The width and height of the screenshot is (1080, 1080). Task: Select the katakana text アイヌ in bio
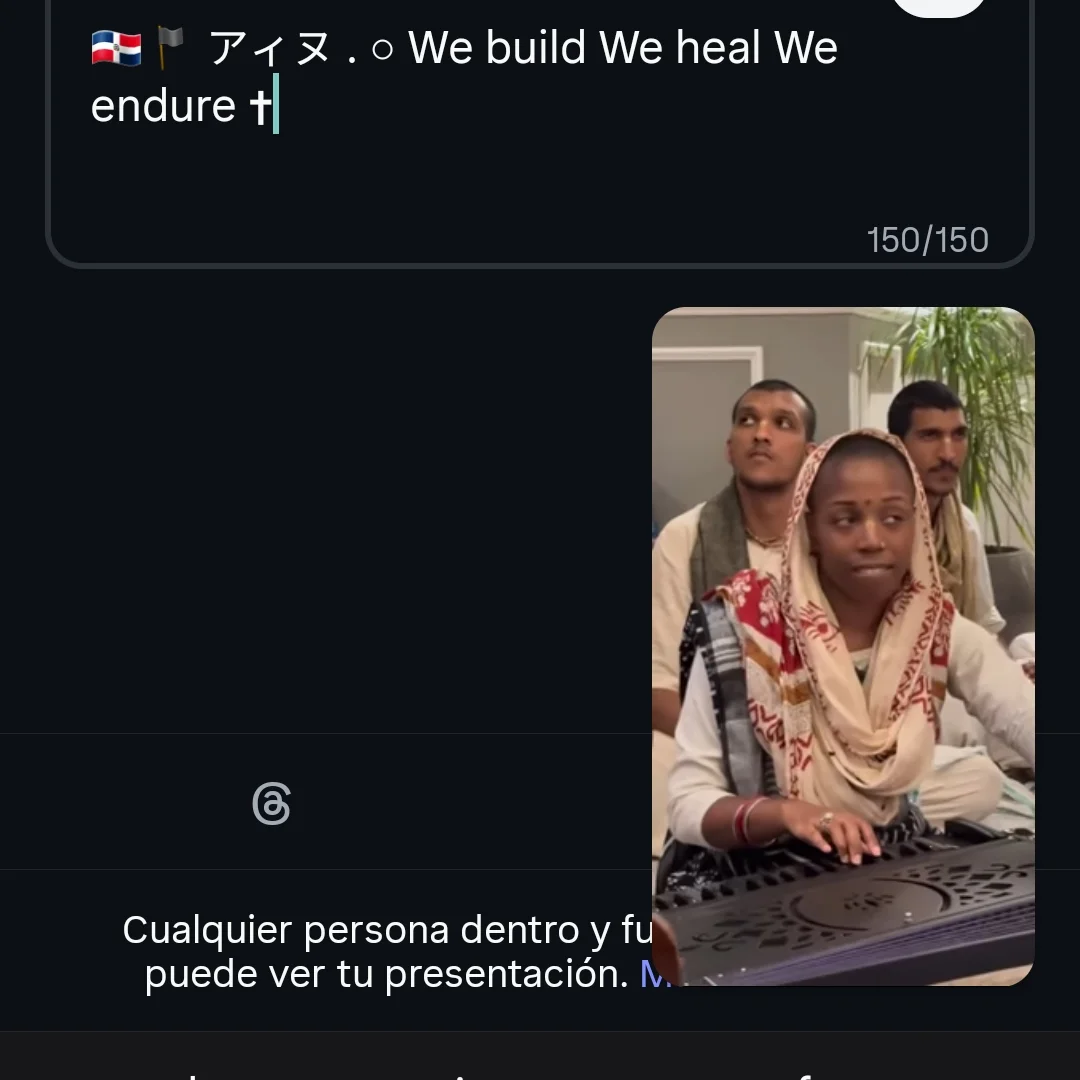[269, 48]
